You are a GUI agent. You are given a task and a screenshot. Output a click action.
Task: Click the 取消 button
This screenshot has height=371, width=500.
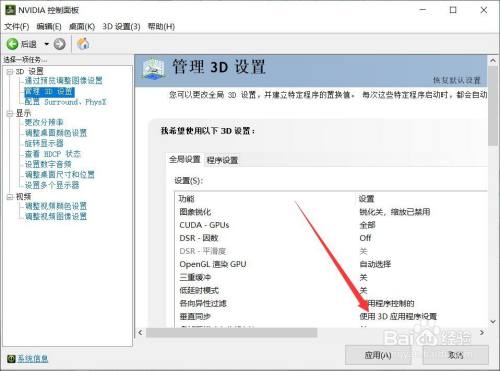pyautogui.click(x=456, y=355)
